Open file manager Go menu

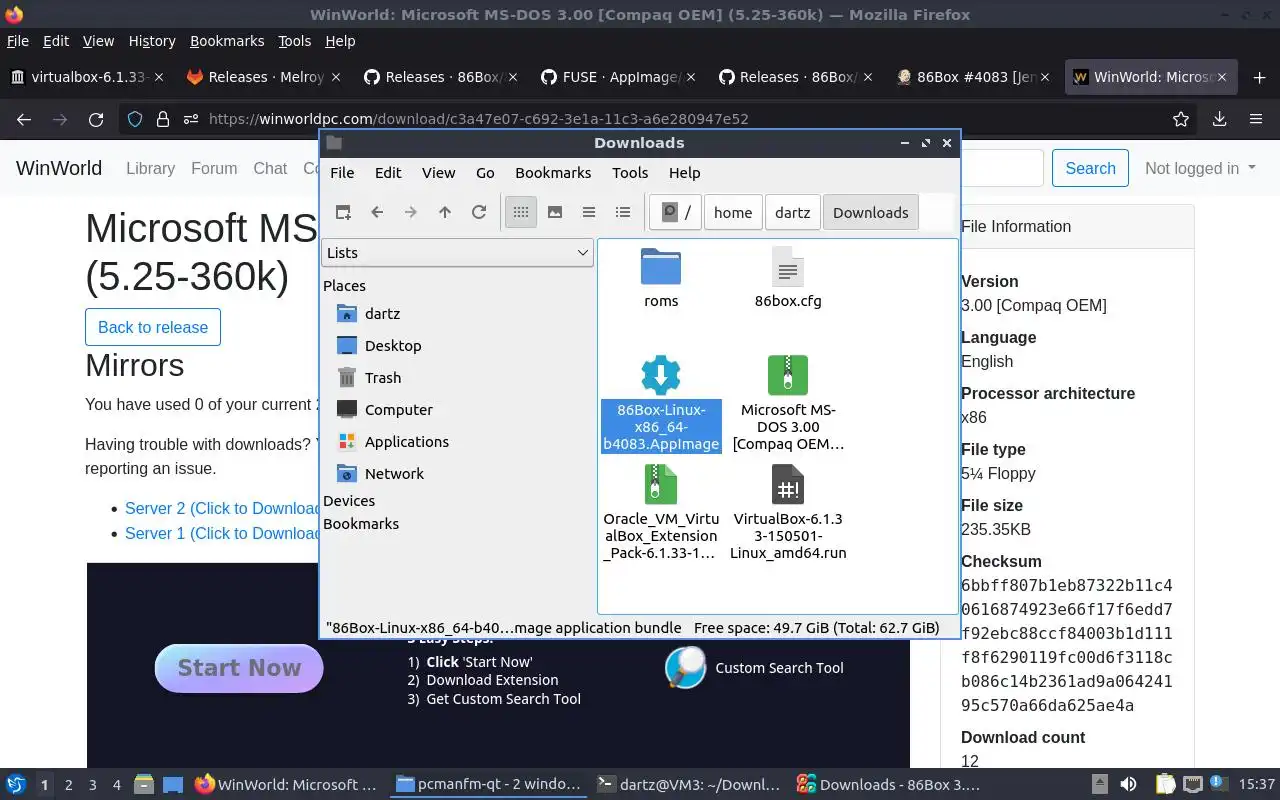(x=485, y=172)
